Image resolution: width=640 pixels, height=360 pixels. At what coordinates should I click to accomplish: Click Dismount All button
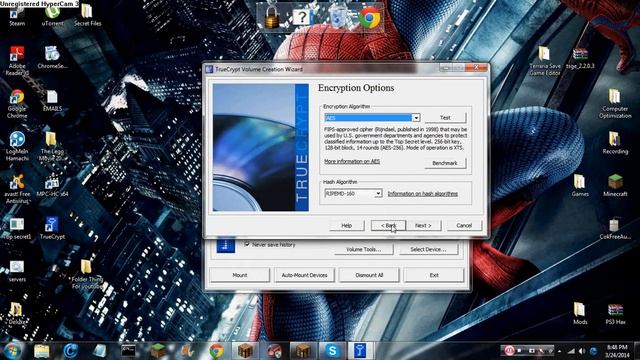click(369, 275)
